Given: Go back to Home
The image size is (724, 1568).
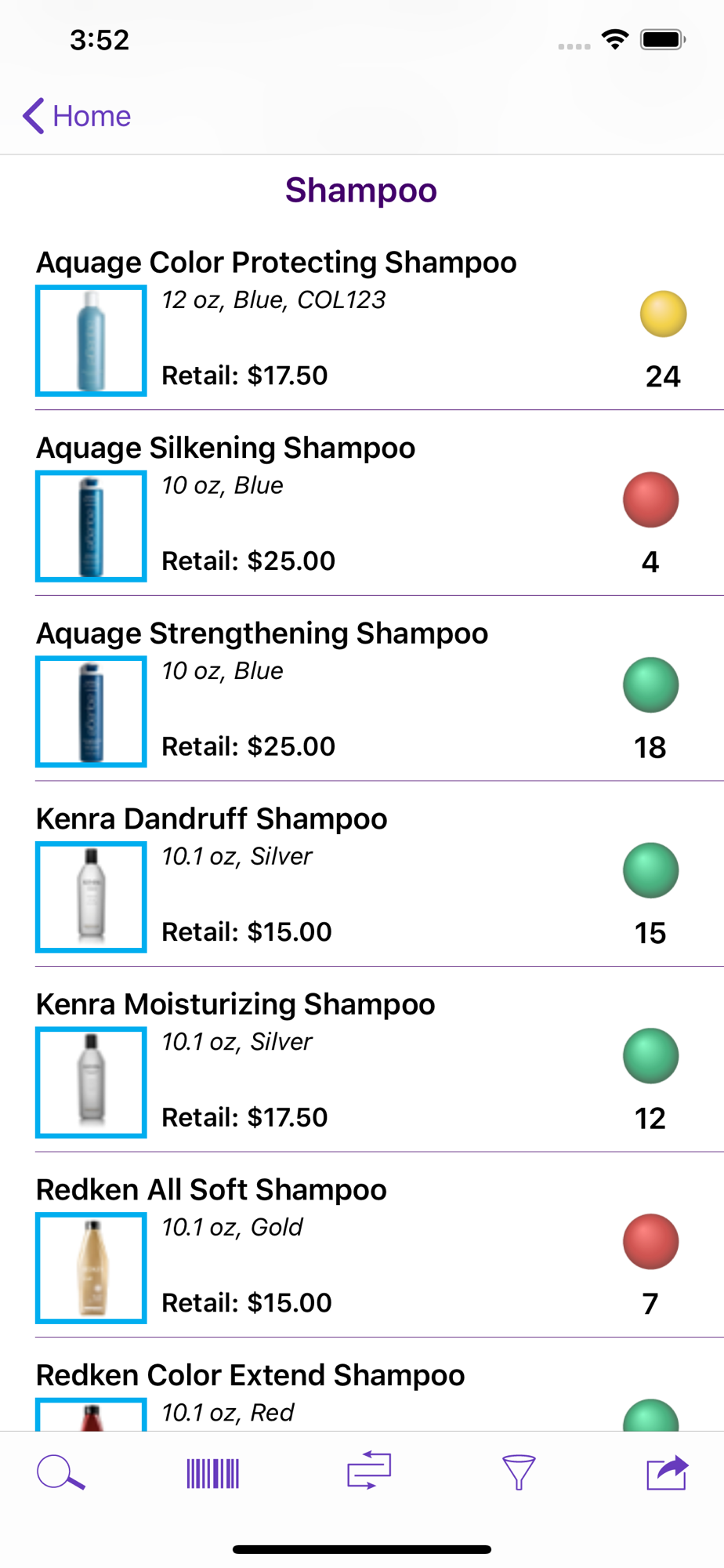Looking at the screenshot, I should [x=77, y=116].
